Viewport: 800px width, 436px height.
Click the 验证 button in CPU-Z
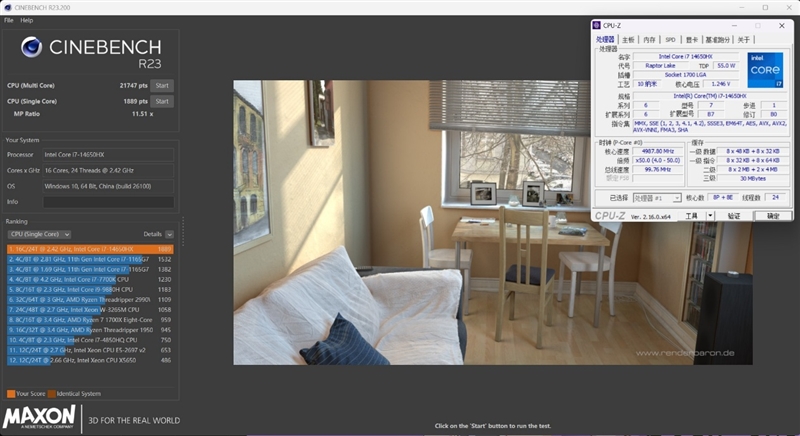[734, 216]
